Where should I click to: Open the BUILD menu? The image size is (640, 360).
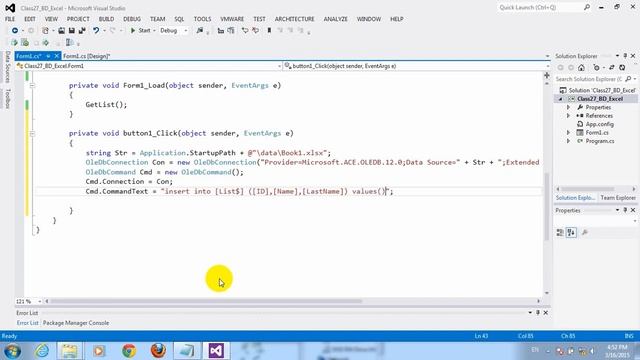pyautogui.click(x=107, y=19)
